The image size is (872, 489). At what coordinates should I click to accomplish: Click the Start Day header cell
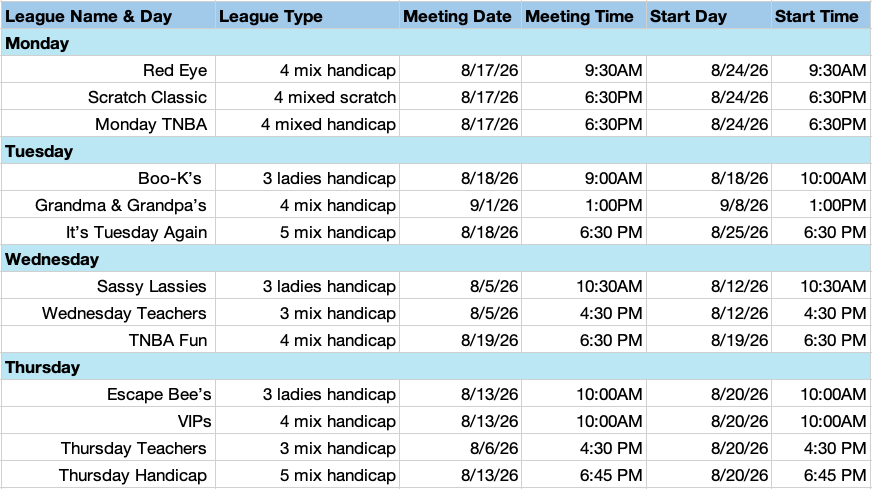coord(709,16)
